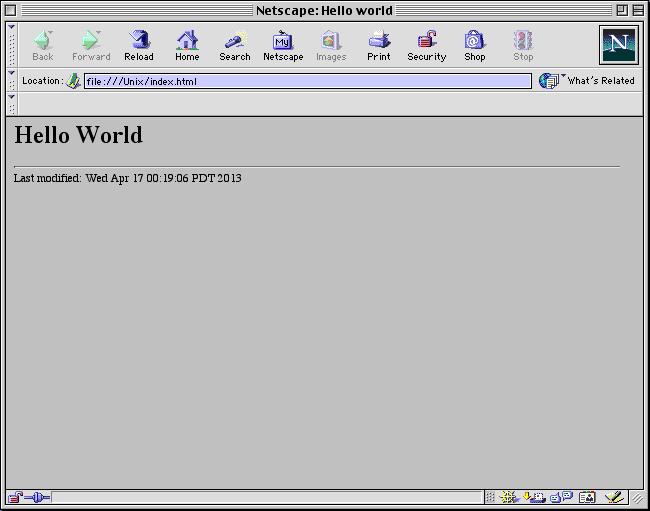The height and width of the screenshot is (511, 650).
Task: Open the Search toolbar button
Action: click(235, 46)
